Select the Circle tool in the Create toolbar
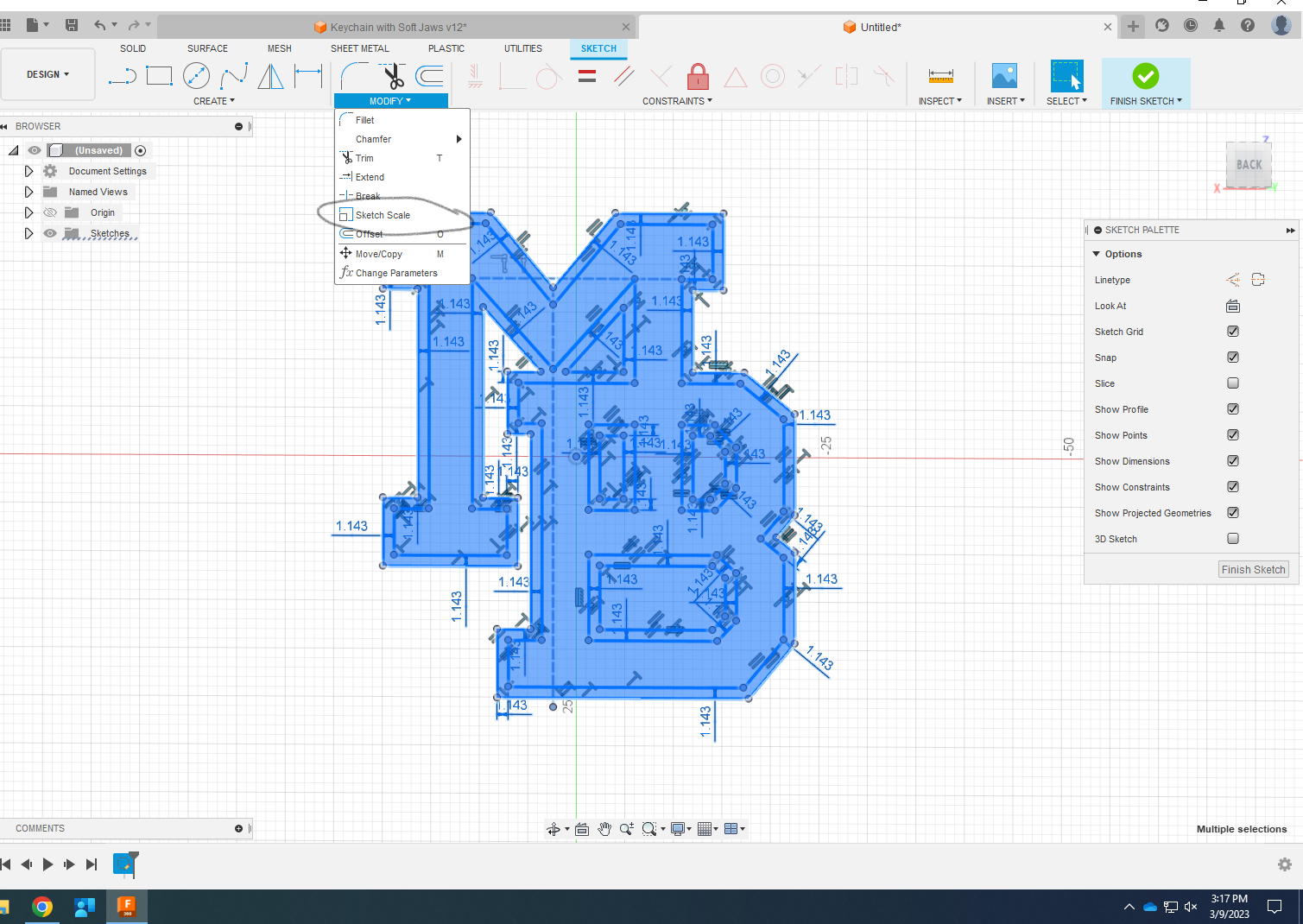This screenshot has height=924, width=1303. pyautogui.click(x=197, y=76)
